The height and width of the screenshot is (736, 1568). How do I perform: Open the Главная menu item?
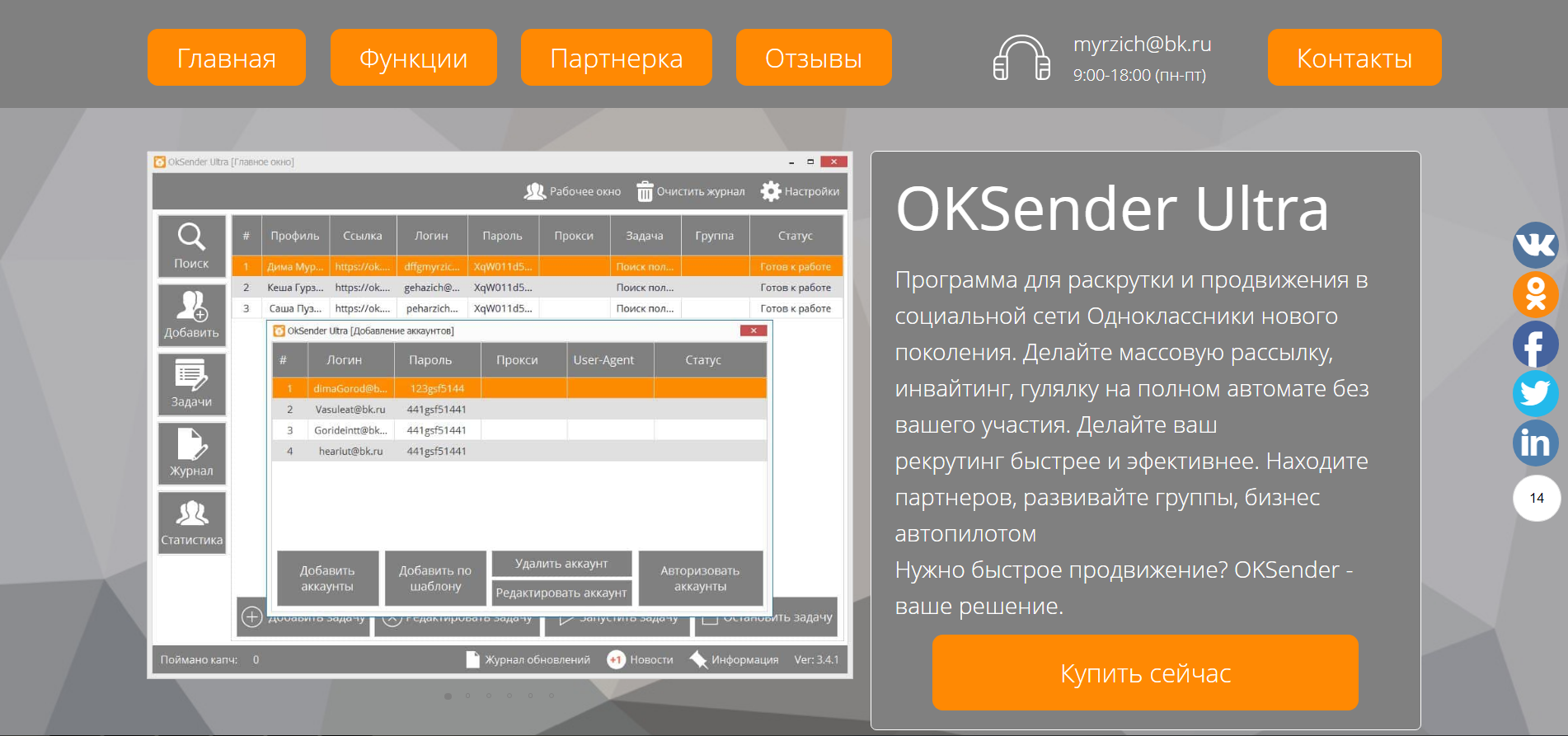coord(227,58)
